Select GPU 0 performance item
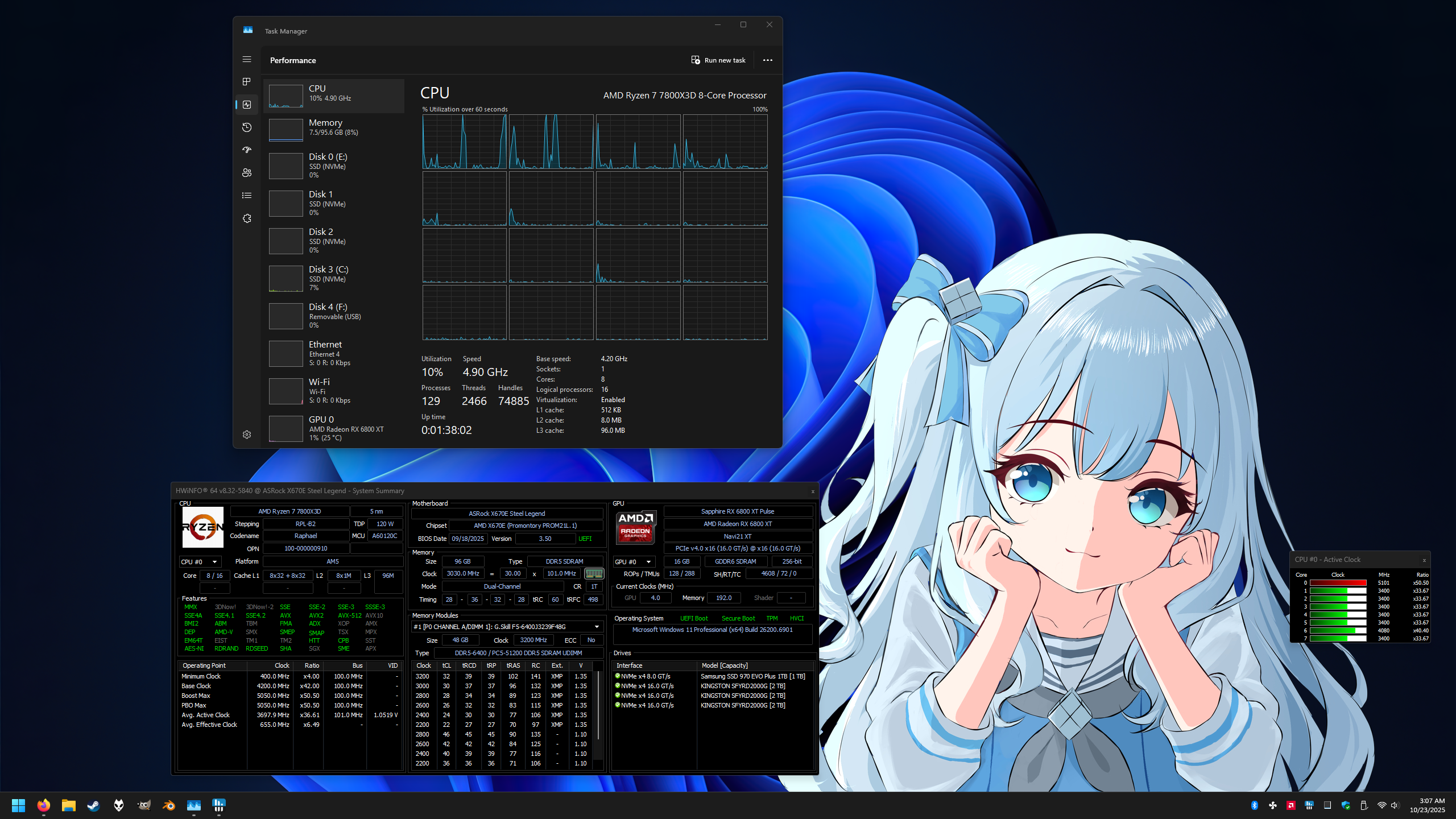The width and height of the screenshot is (1456, 819). [334, 428]
